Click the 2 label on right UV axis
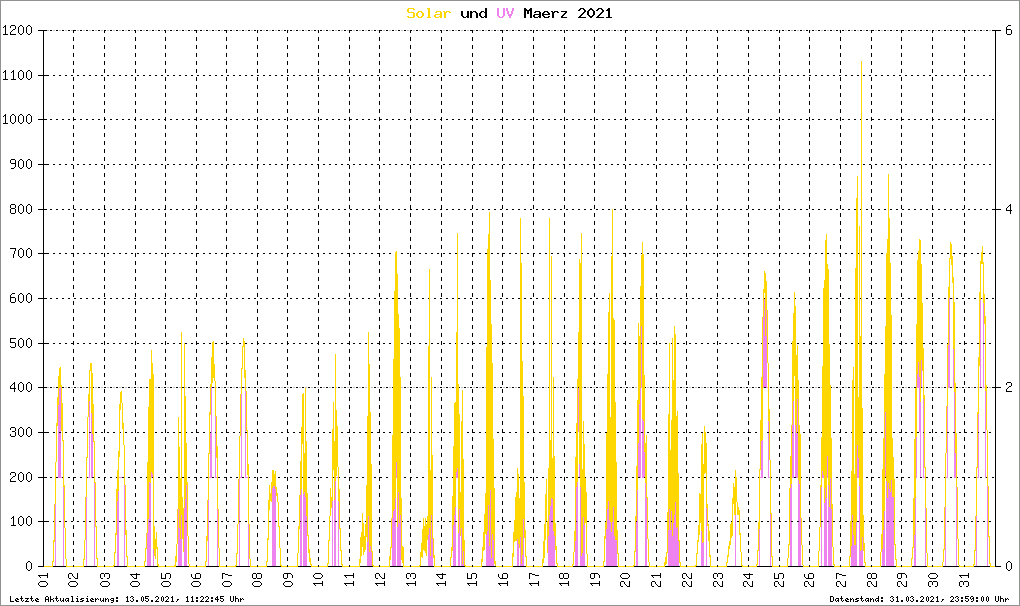The width and height of the screenshot is (1020, 606). click(x=1010, y=388)
